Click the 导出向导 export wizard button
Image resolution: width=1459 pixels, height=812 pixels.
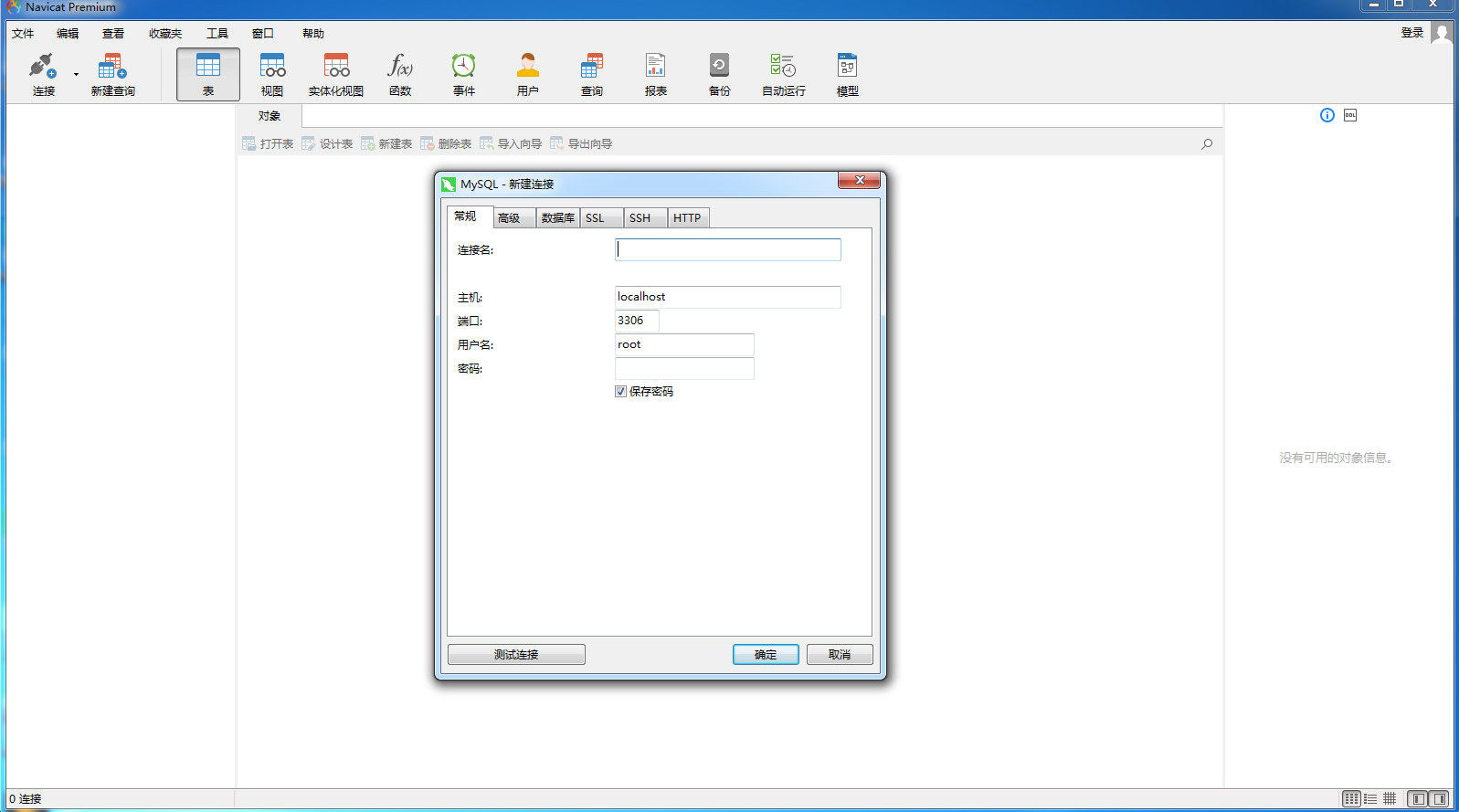pyautogui.click(x=581, y=143)
